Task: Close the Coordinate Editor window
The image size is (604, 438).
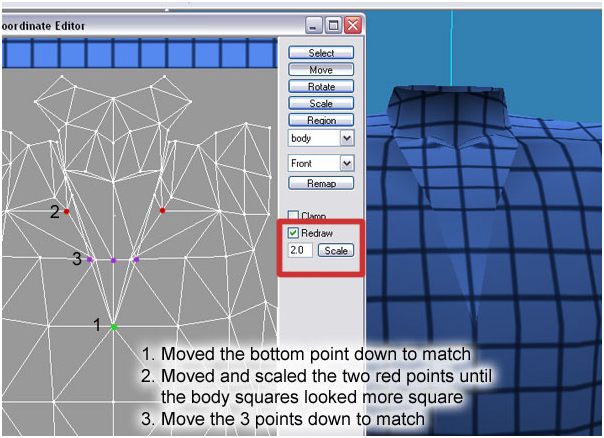Action: (353, 26)
